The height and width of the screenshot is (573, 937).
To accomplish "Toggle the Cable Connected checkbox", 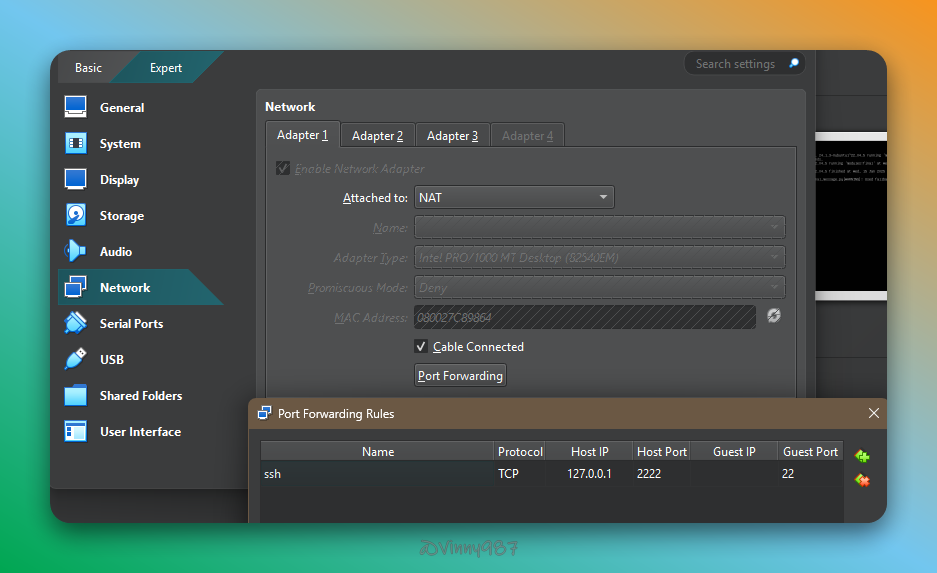I will (421, 346).
